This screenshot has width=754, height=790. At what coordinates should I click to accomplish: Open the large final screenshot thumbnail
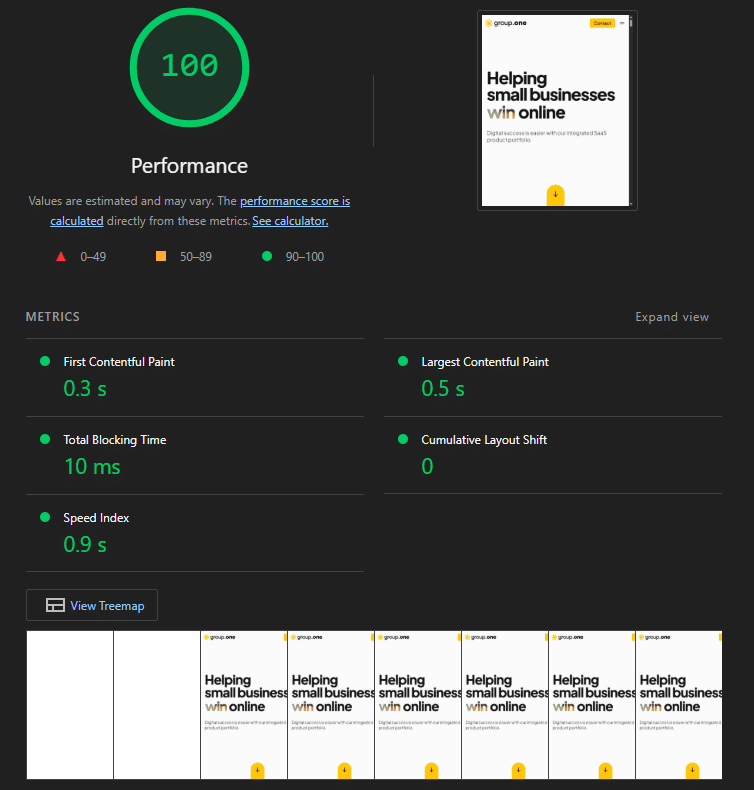coord(557,110)
